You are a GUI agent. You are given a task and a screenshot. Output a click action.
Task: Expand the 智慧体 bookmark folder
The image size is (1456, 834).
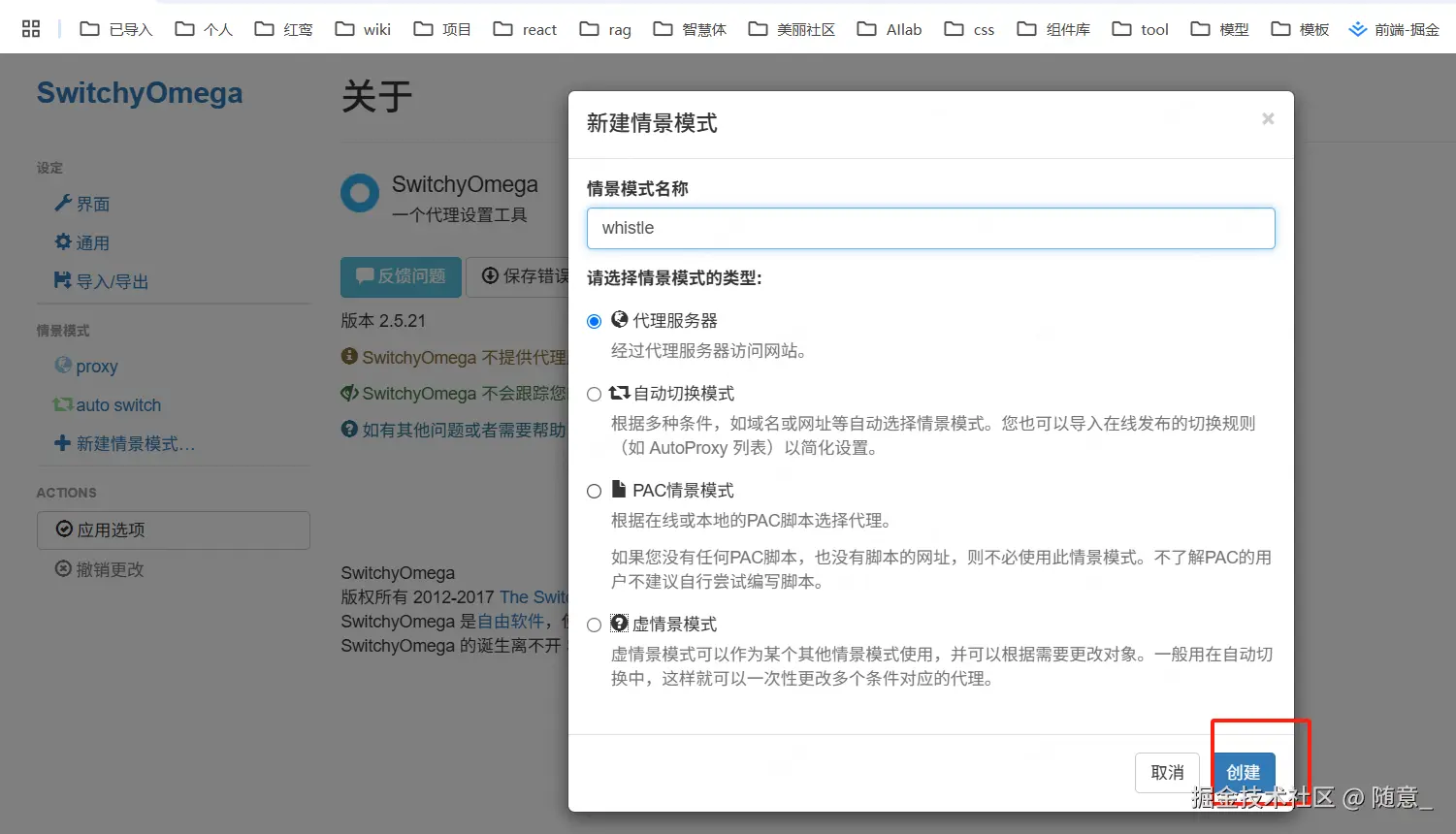pyautogui.click(x=690, y=29)
